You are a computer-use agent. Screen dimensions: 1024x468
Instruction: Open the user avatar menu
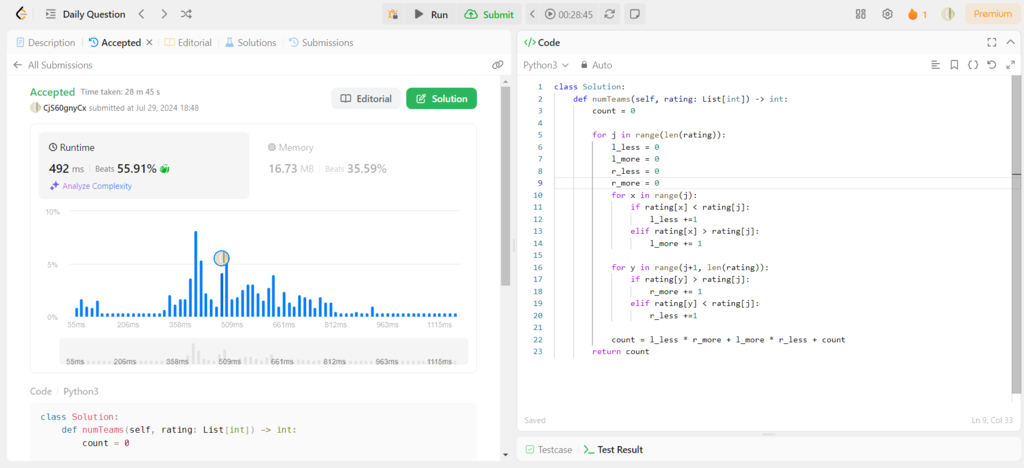(948, 14)
